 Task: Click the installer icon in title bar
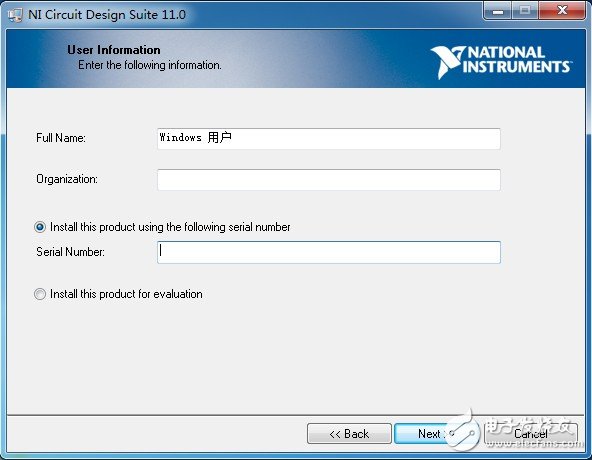tap(15, 15)
